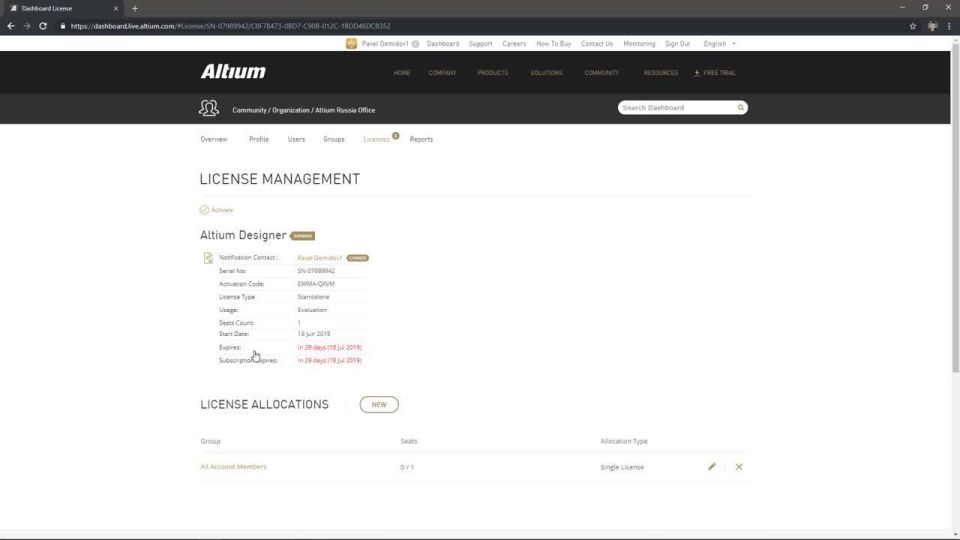
Task: Click the search magnifier icon in Search Dashboard
Action: (x=741, y=108)
